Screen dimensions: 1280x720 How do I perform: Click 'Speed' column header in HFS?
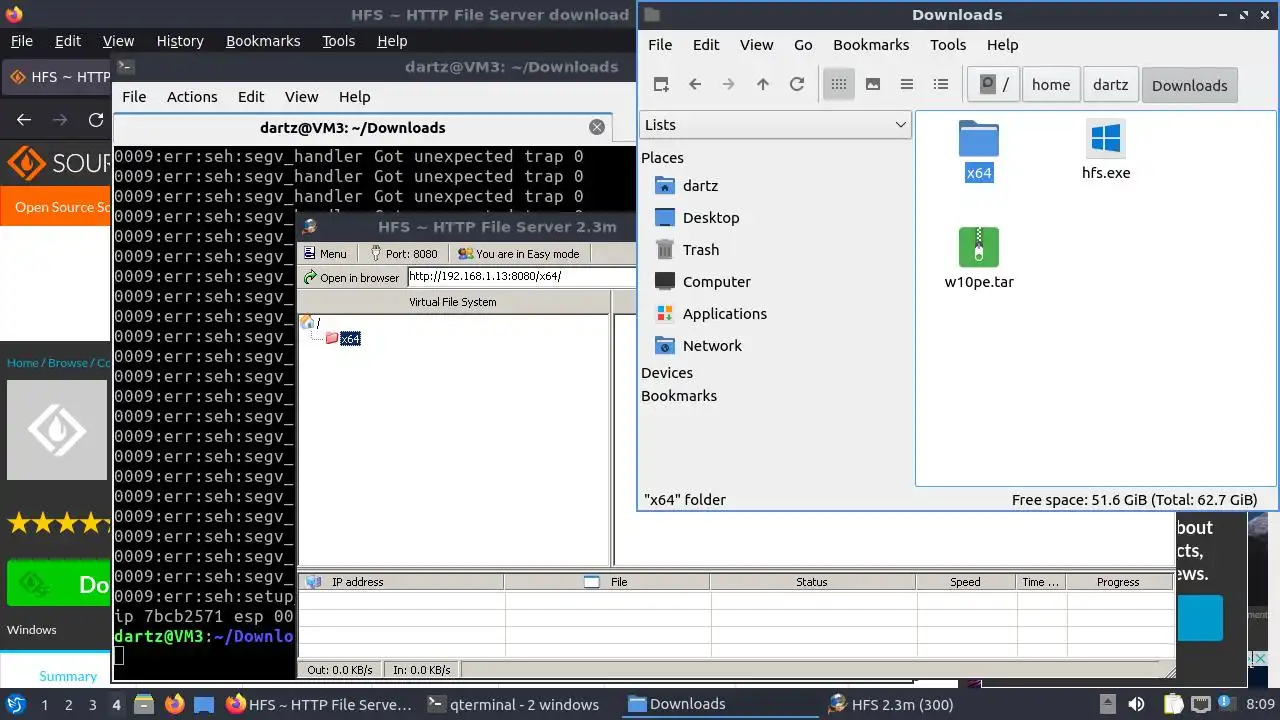pyautogui.click(x=965, y=582)
